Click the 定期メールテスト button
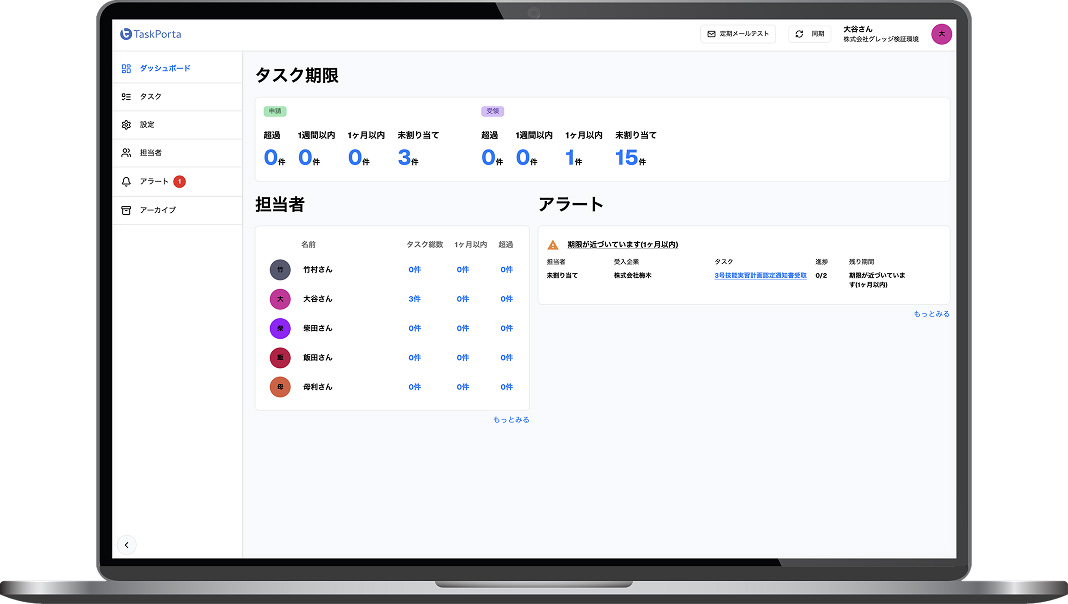 (x=737, y=33)
